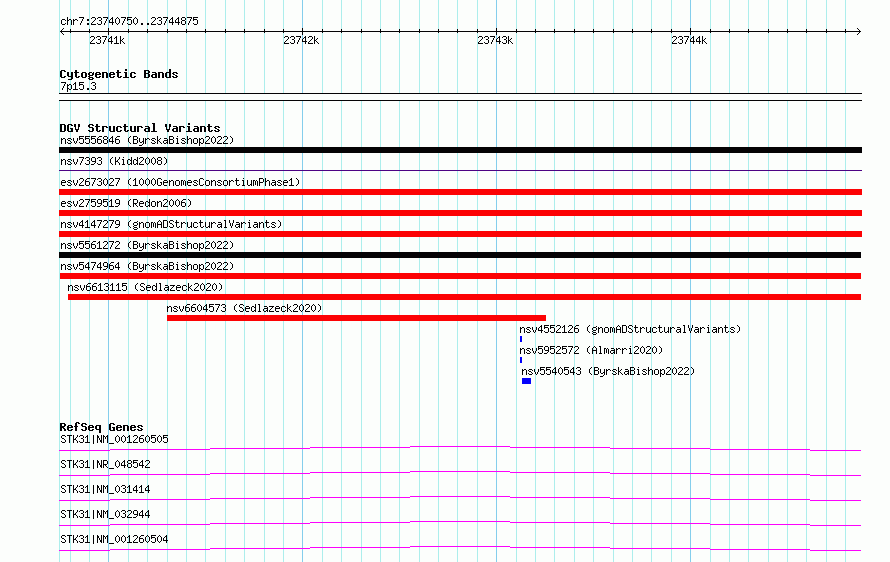Open transcript STK31|NM_031414 label
This screenshot has width=890, height=562.
click(x=105, y=489)
